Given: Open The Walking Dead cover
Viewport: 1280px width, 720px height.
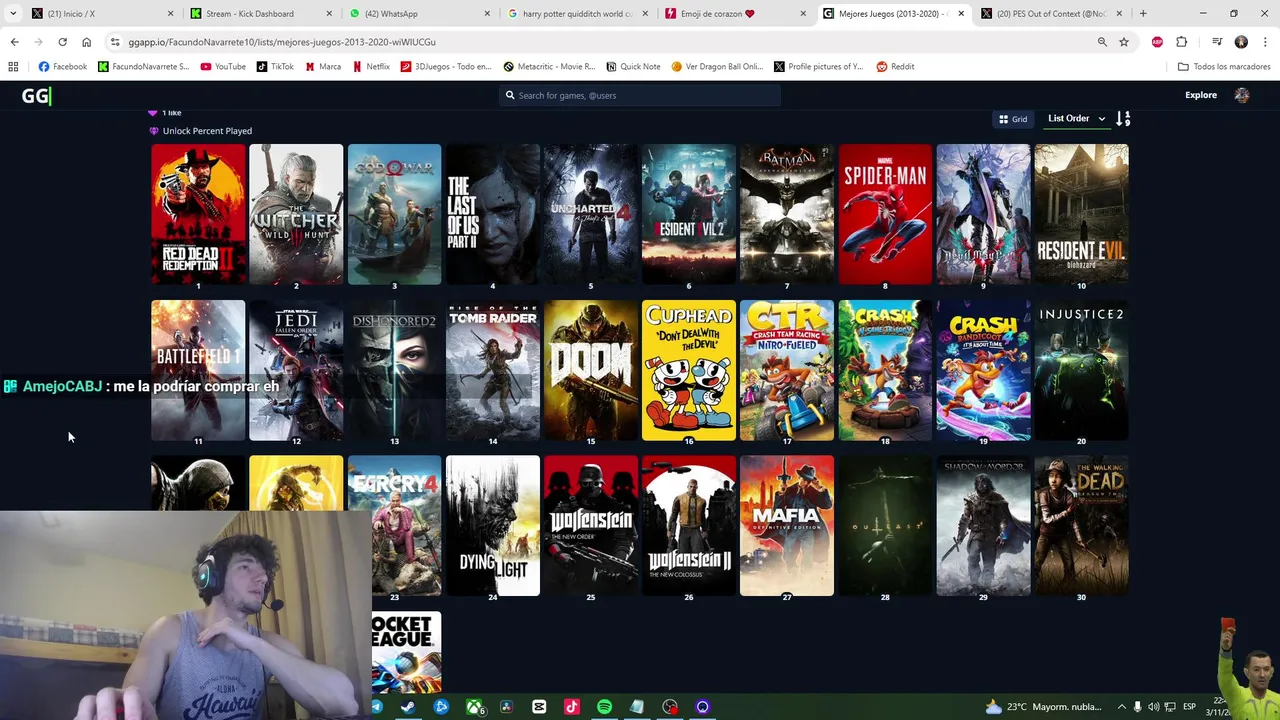Looking at the screenshot, I should click(1081, 526).
